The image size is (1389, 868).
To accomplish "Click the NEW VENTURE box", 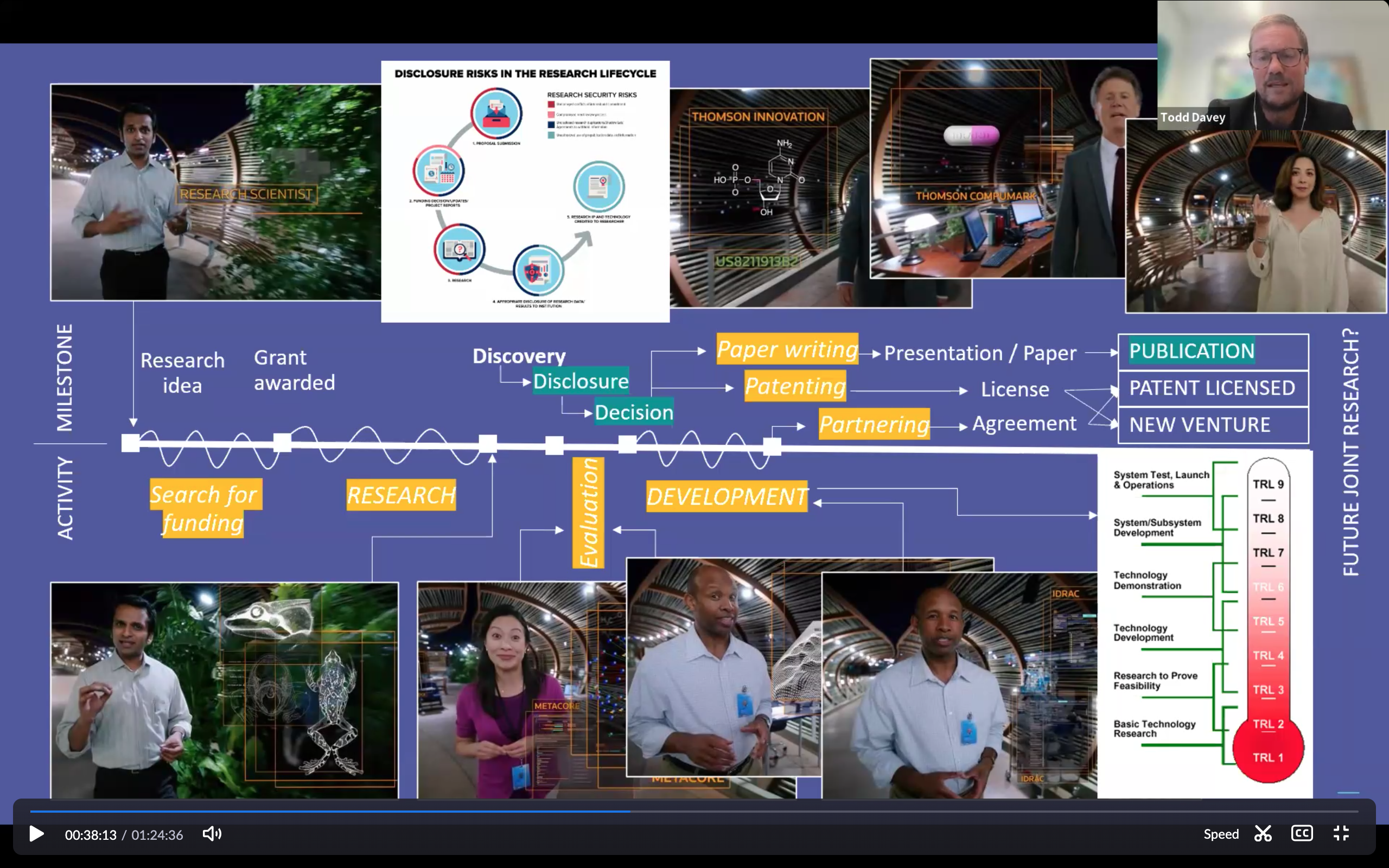I will 1213,425.
